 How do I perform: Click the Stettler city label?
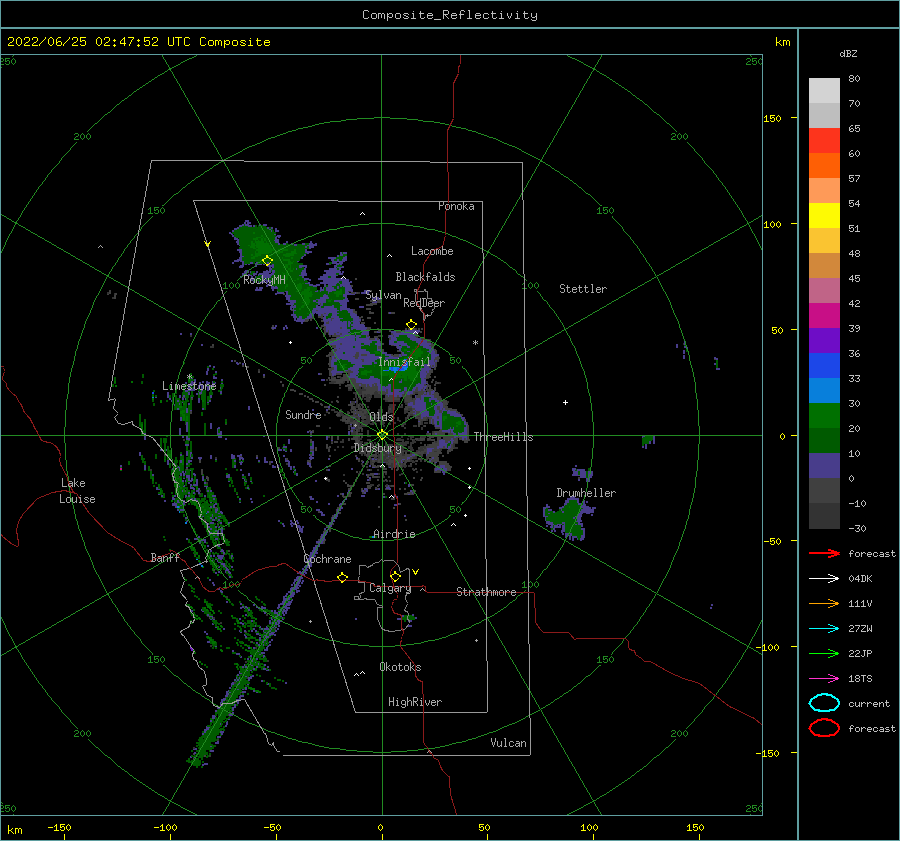coord(583,289)
